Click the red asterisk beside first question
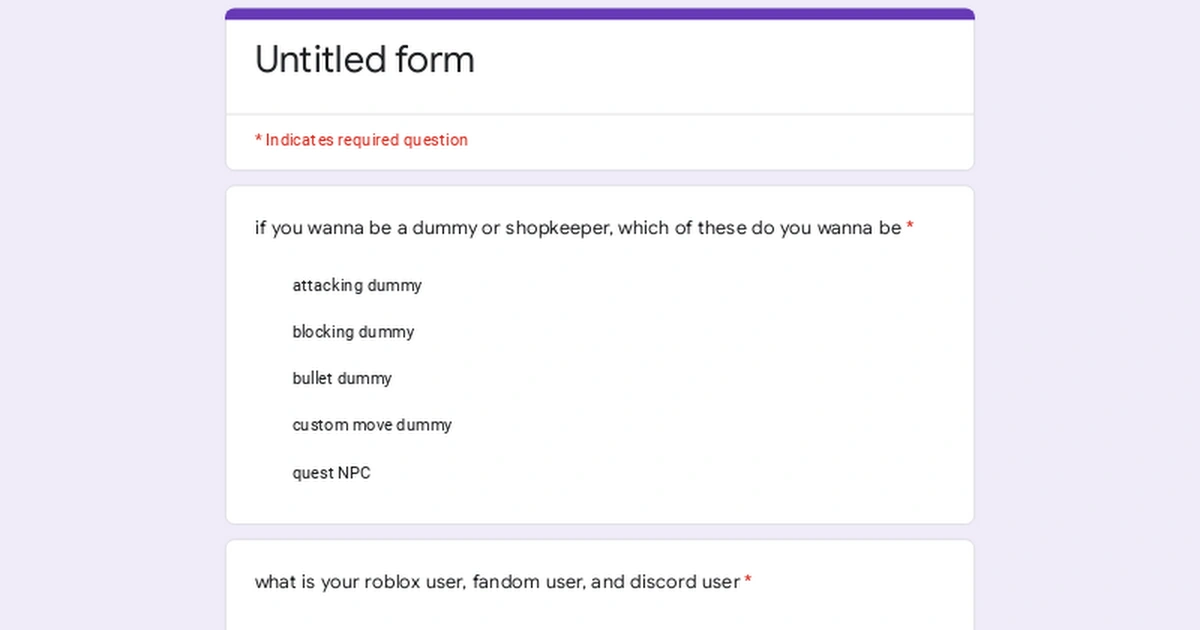 pos(909,228)
